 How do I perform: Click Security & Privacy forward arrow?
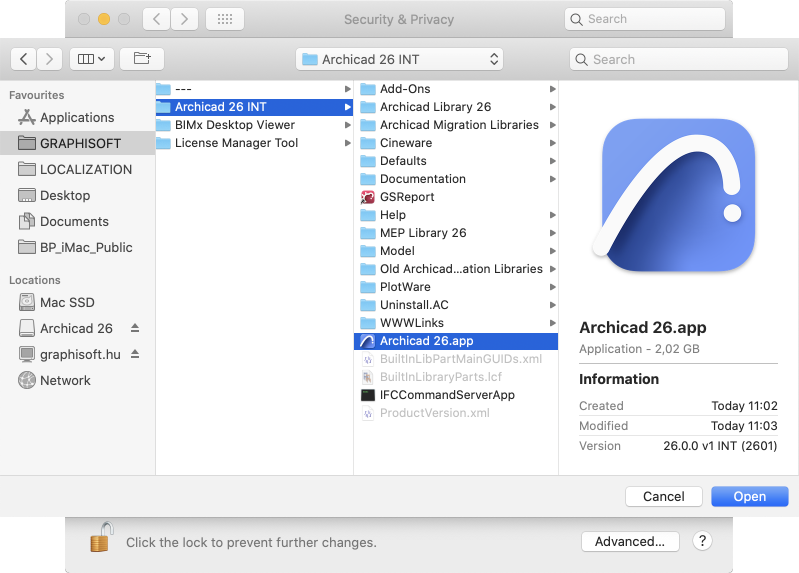(184, 19)
